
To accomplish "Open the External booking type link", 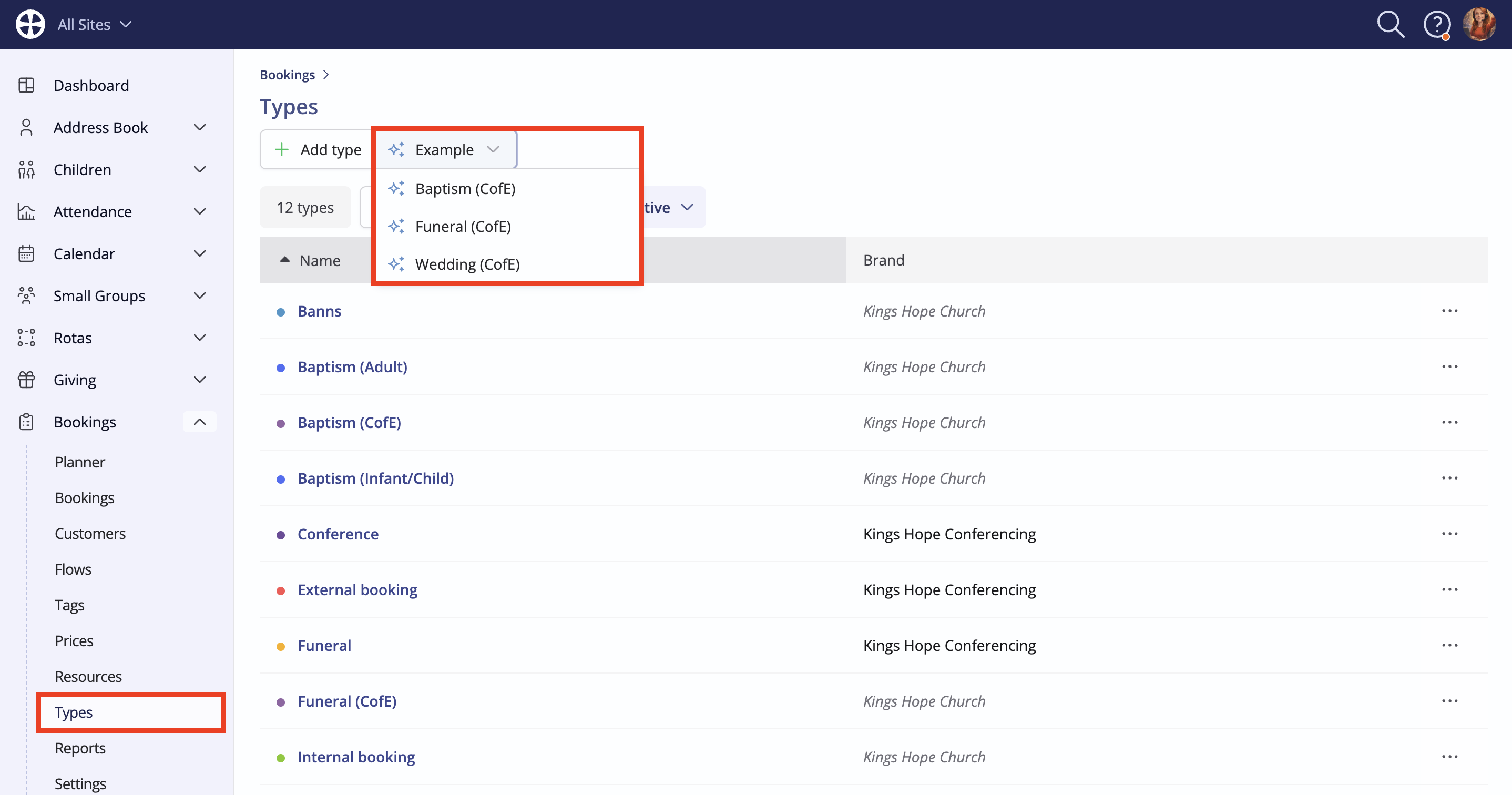I will (x=357, y=590).
